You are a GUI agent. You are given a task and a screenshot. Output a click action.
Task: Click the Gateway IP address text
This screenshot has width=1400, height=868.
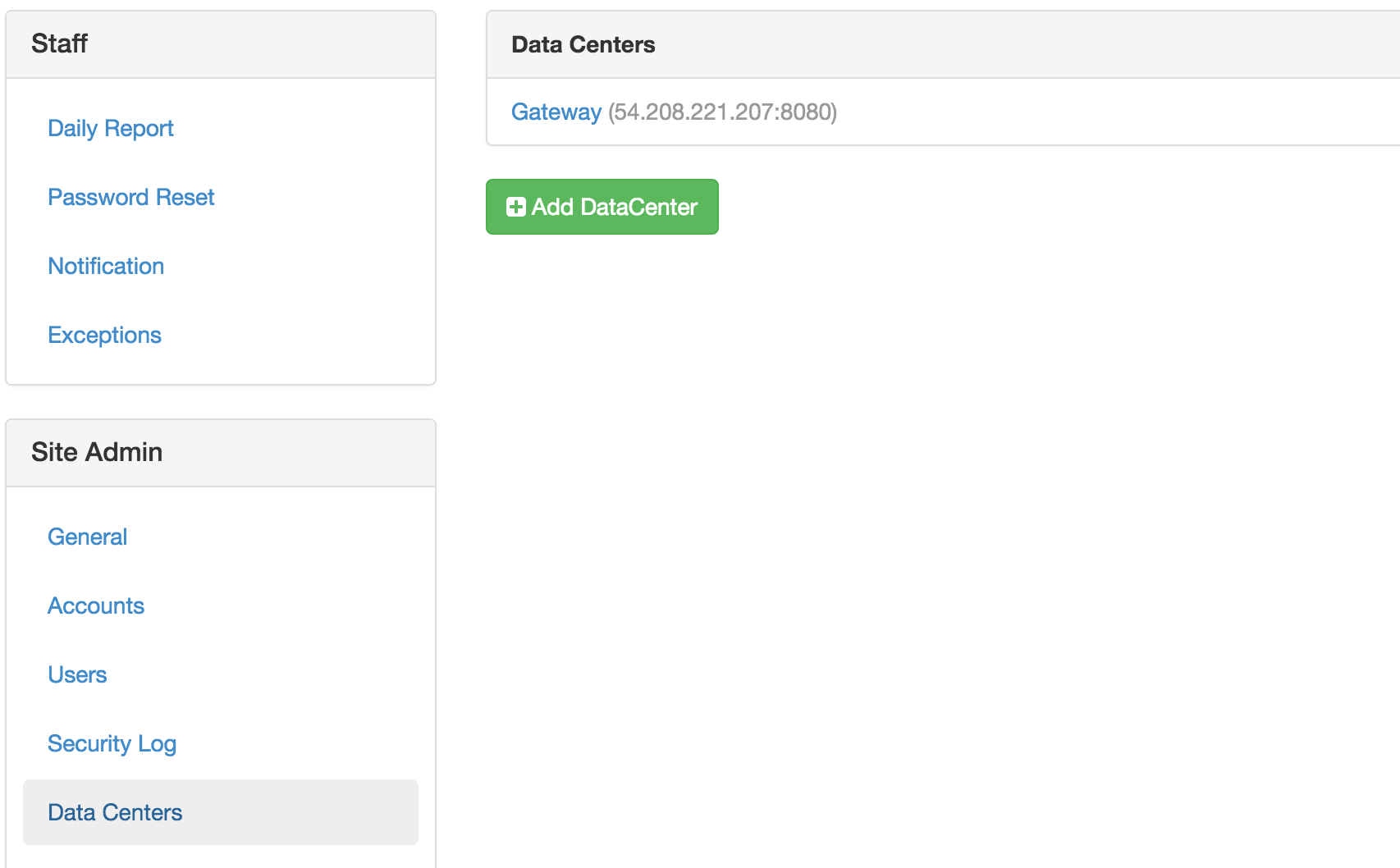tap(722, 112)
